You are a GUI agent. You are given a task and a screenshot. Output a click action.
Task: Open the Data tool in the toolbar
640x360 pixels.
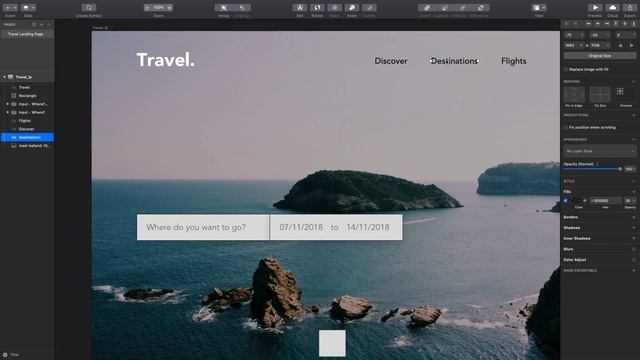click(28, 8)
